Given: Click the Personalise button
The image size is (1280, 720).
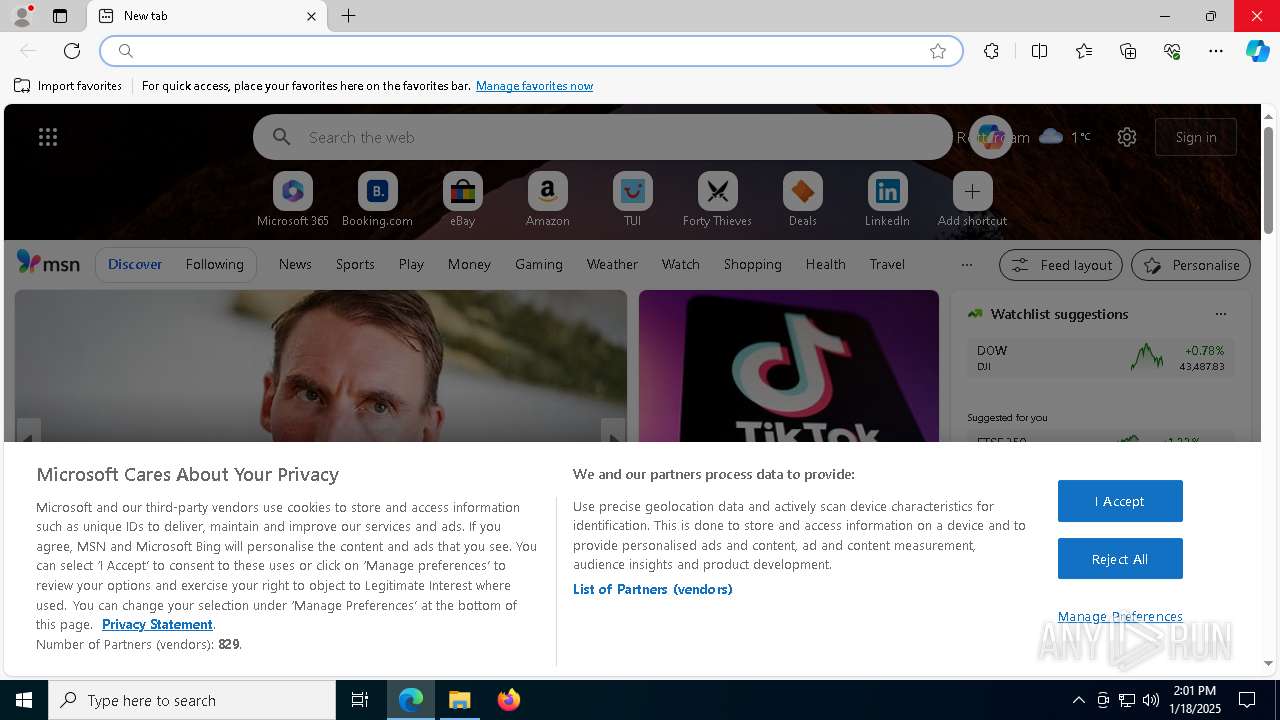Looking at the screenshot, I should tap(1191, 265).
